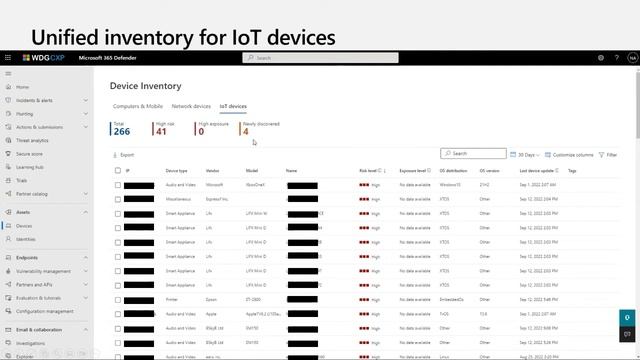Click the Incidents & alerts shield icon
Image resolution: width=640 pixels, height=360 pixels.
coord(8,100)
